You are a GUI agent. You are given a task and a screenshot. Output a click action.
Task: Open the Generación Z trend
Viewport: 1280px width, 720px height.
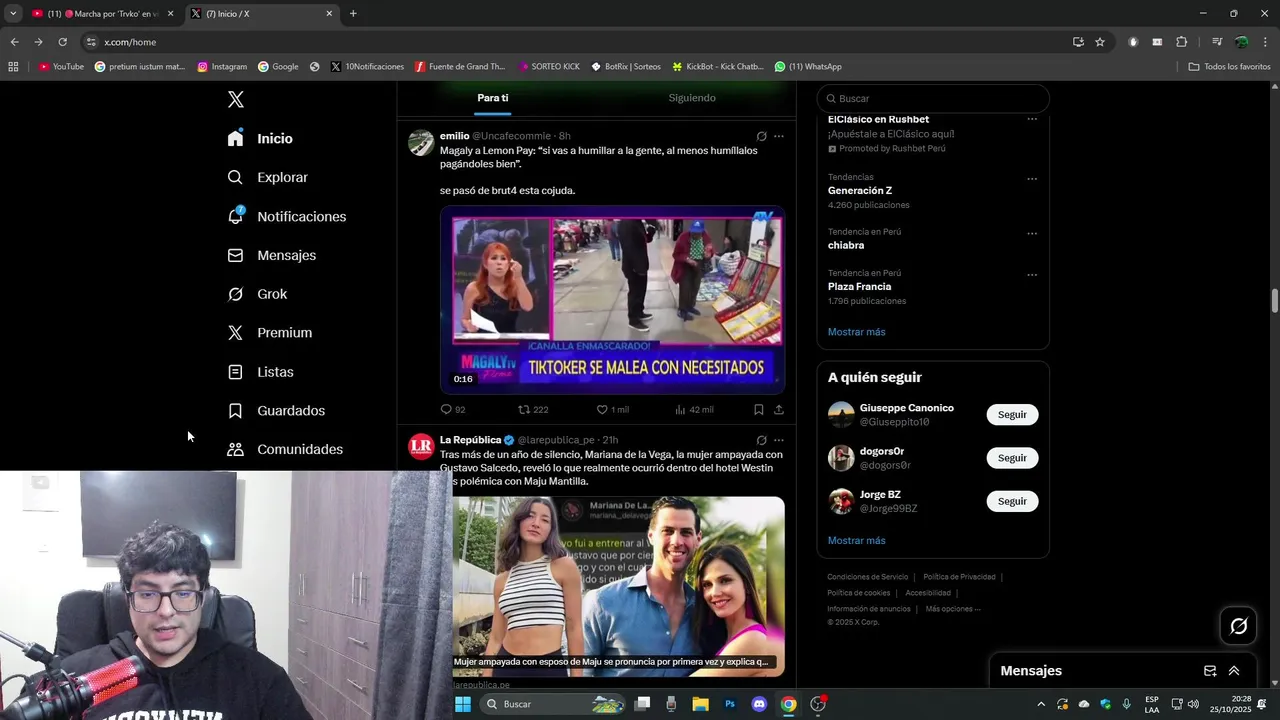[860, 190]
